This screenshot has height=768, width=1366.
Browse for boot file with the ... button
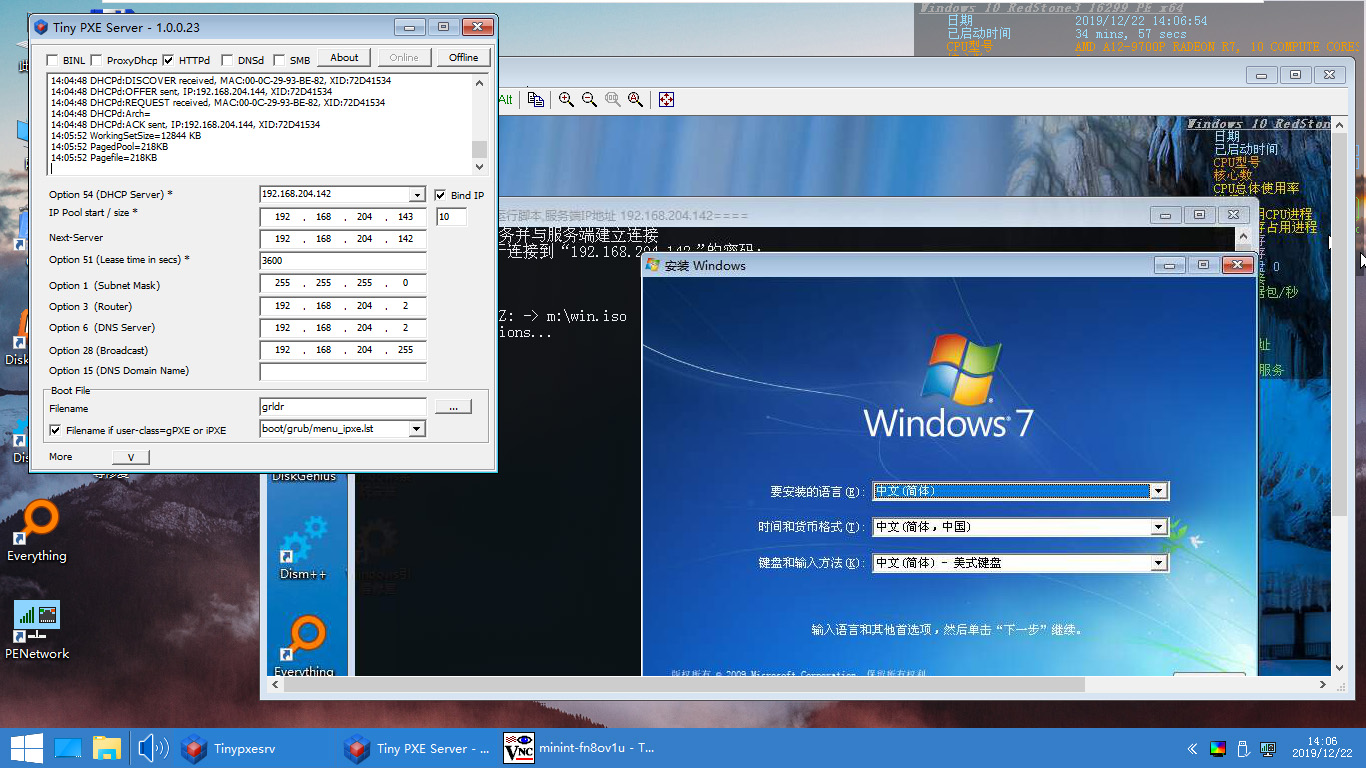[x=453, y=407]
